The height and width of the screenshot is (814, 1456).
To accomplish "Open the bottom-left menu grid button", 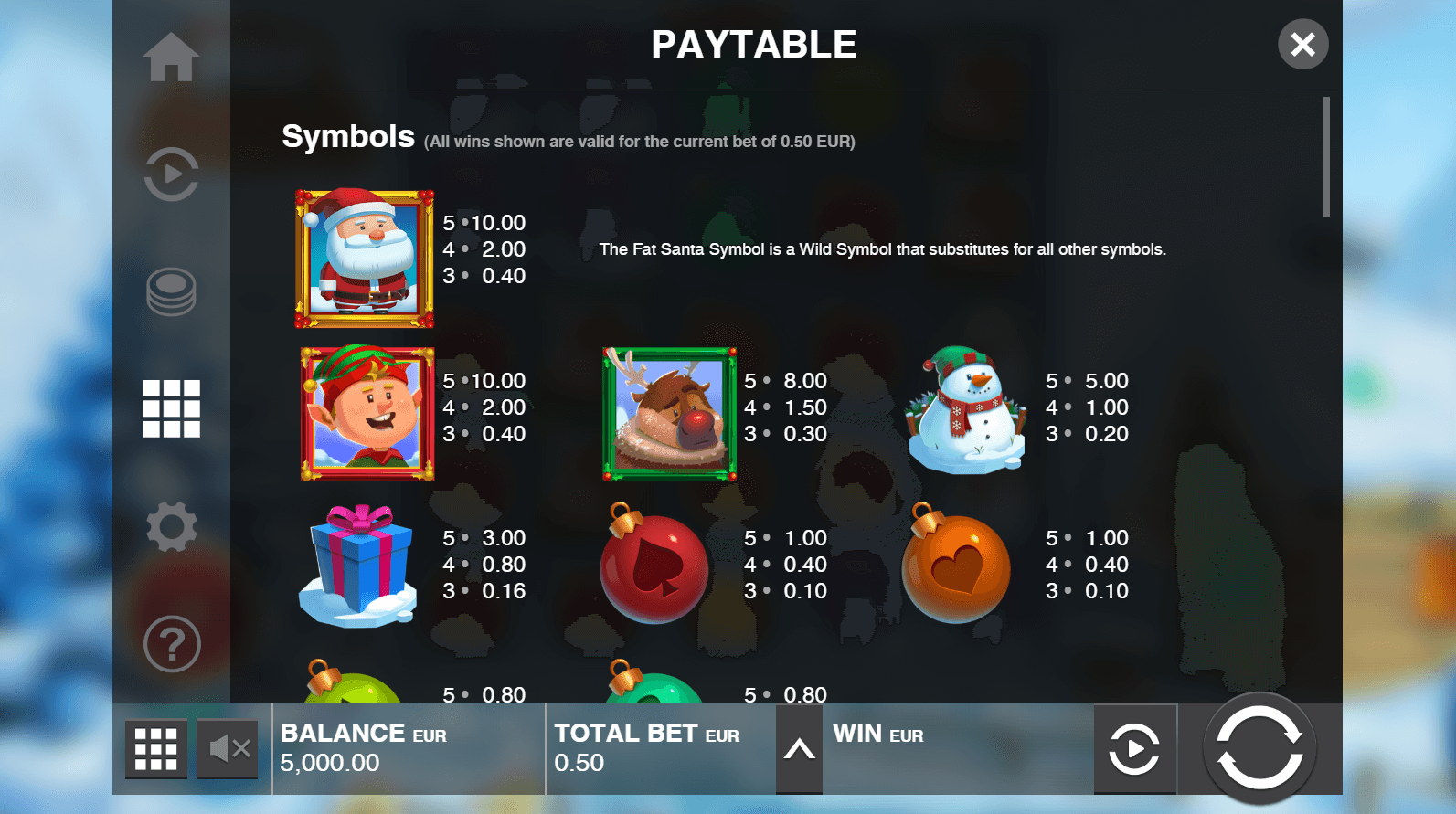I will [x=155, y=749].
